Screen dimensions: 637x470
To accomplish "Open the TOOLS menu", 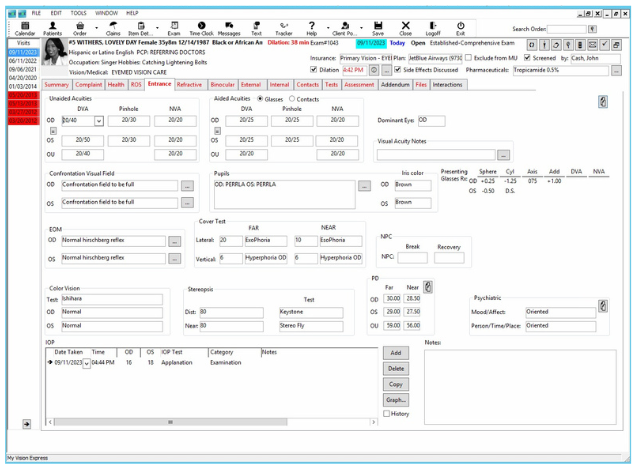I will 78,12.
